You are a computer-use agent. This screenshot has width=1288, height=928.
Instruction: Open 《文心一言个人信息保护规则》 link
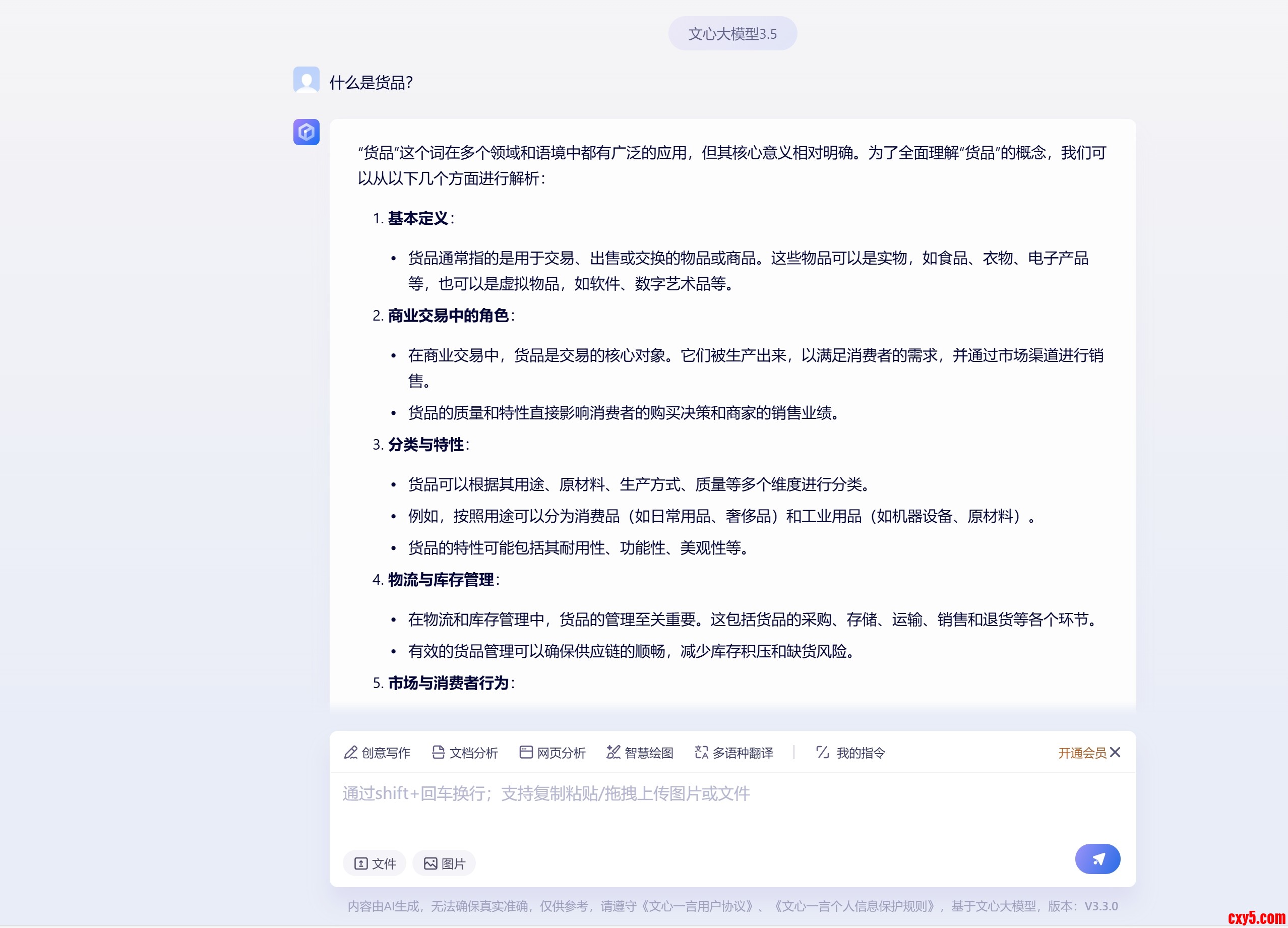854,906
